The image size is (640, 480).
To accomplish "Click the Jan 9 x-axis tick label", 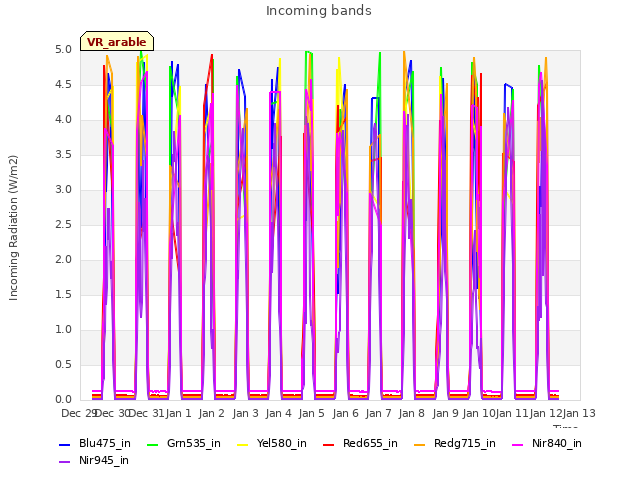I will (445, 413).
